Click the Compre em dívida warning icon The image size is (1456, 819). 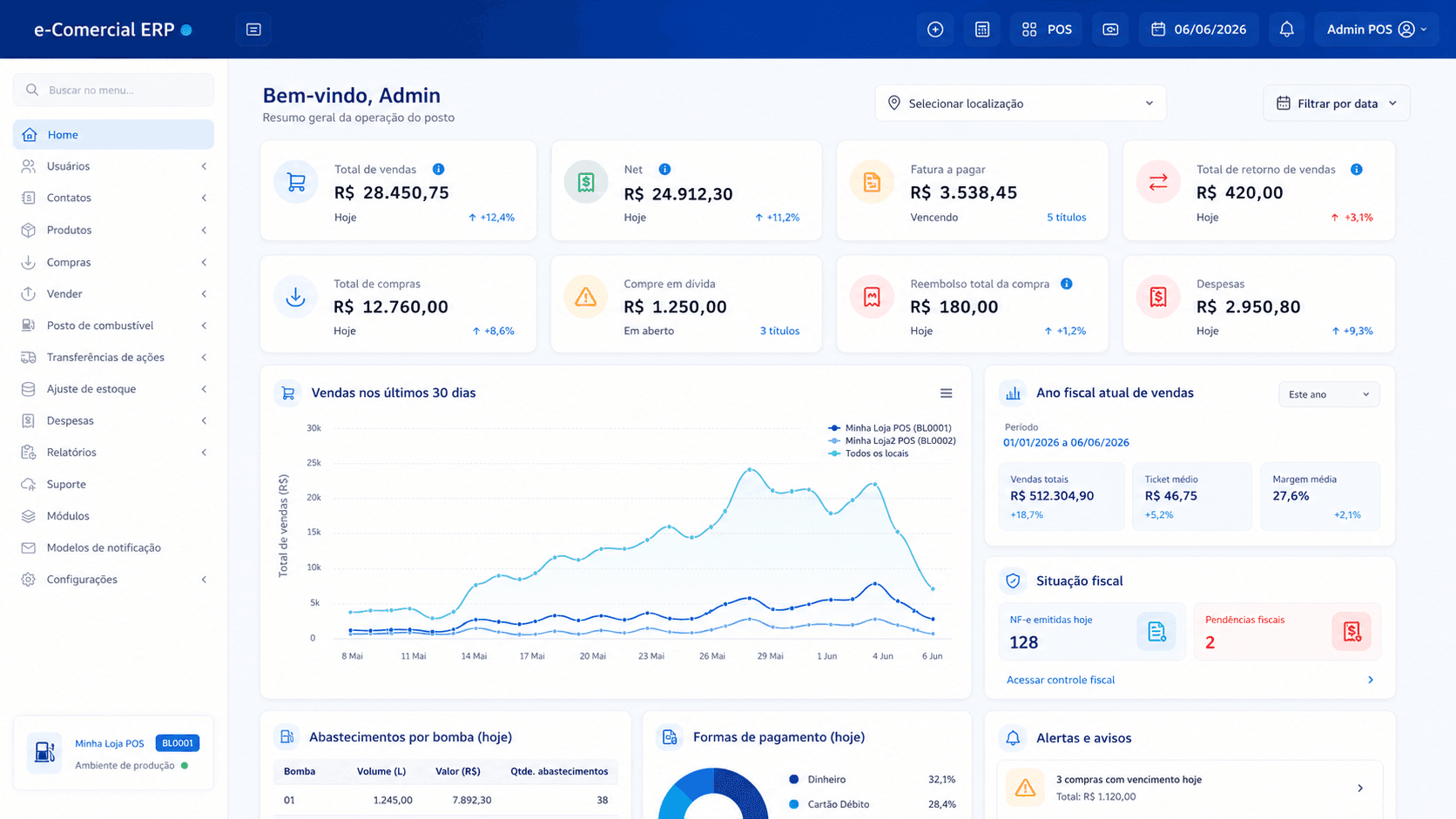tap(586, 297)
